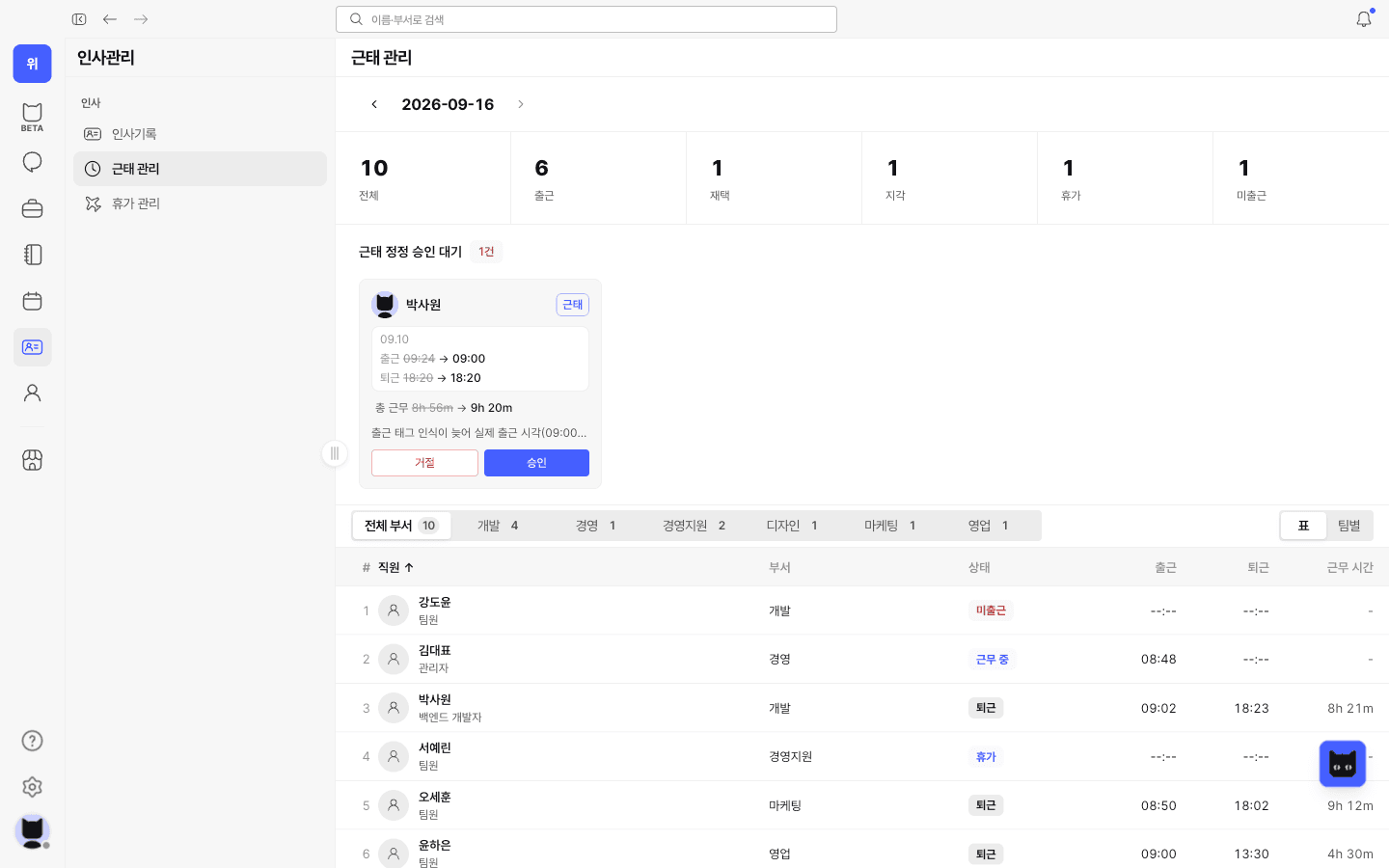Click the 지각 summary card
This screenshot has height=868, width=1389.
(949, 178)
